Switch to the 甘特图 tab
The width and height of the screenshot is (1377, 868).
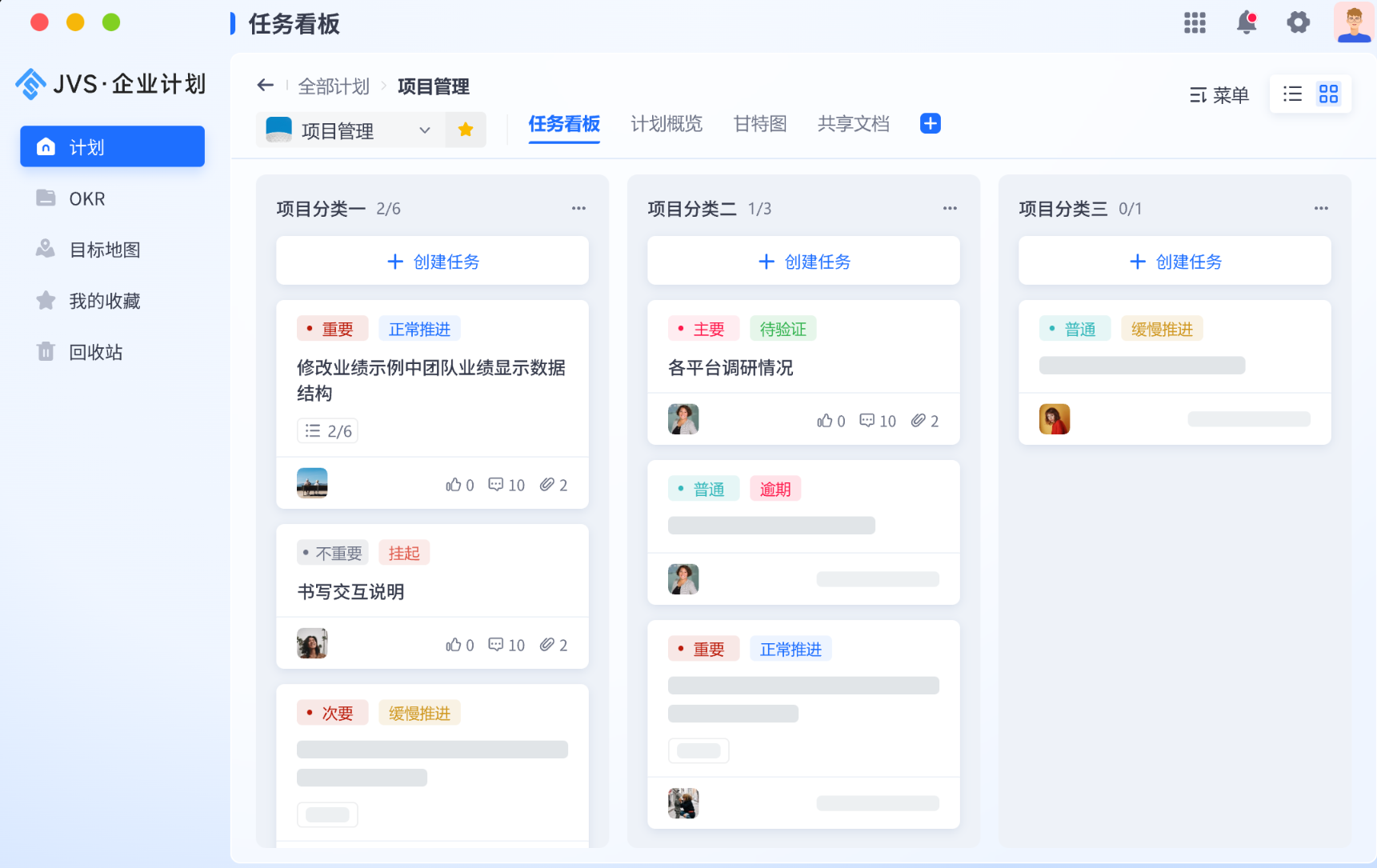[x=759, y=124]
